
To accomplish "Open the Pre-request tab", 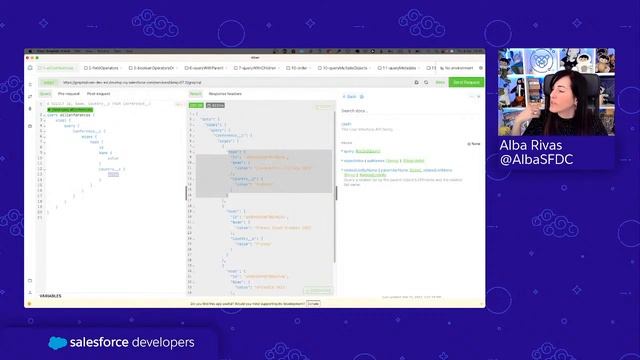I will 69,94.
